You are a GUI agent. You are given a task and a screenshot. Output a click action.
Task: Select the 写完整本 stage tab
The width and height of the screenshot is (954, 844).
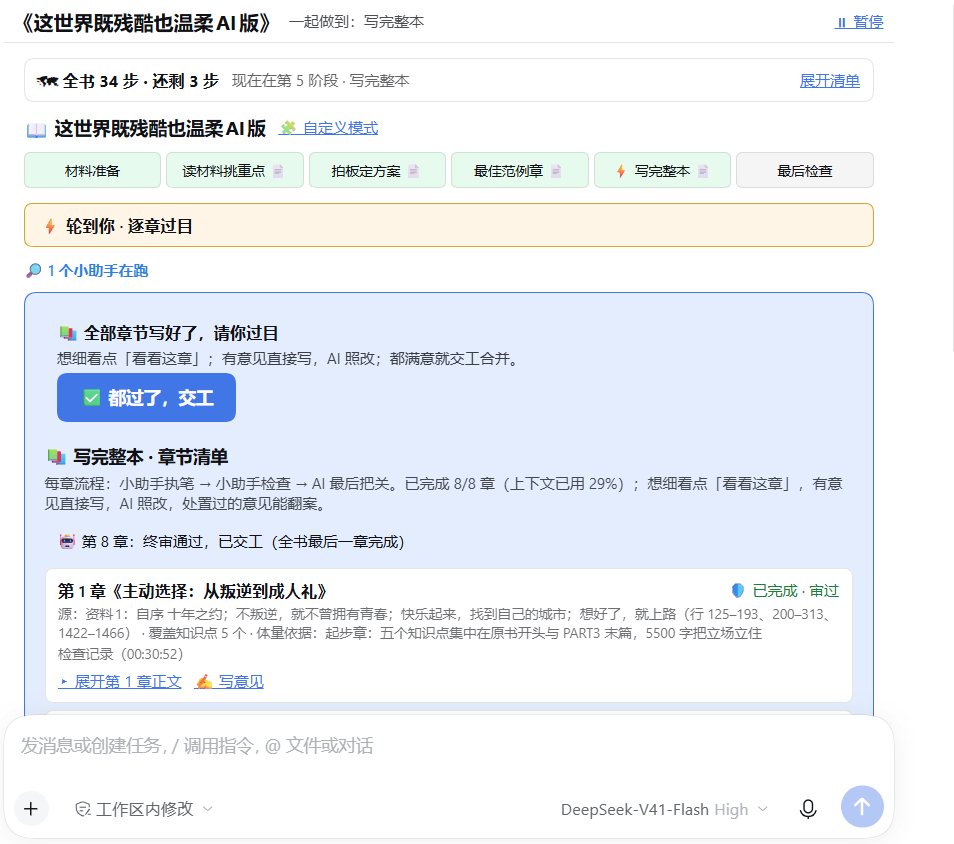coord(662,170)
